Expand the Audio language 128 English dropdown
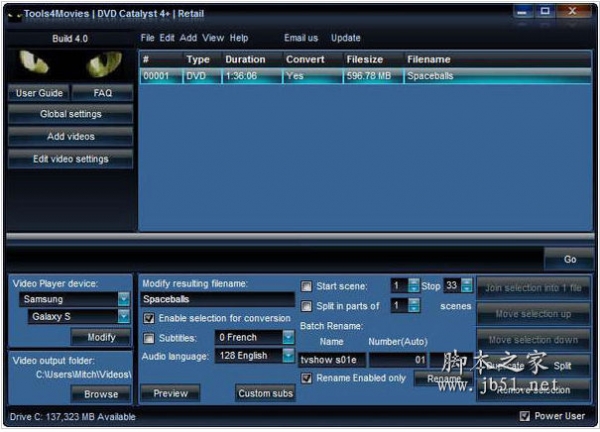Screen dimensions: 600x432 289,355
